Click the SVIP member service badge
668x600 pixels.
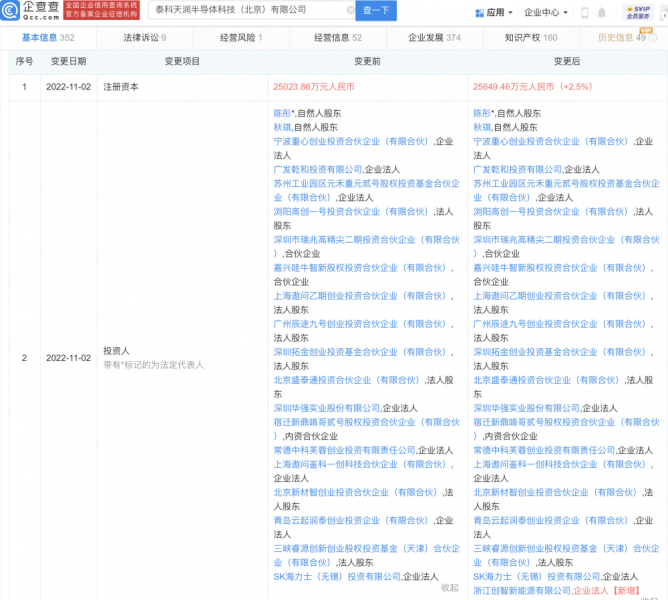click(637, 12)
